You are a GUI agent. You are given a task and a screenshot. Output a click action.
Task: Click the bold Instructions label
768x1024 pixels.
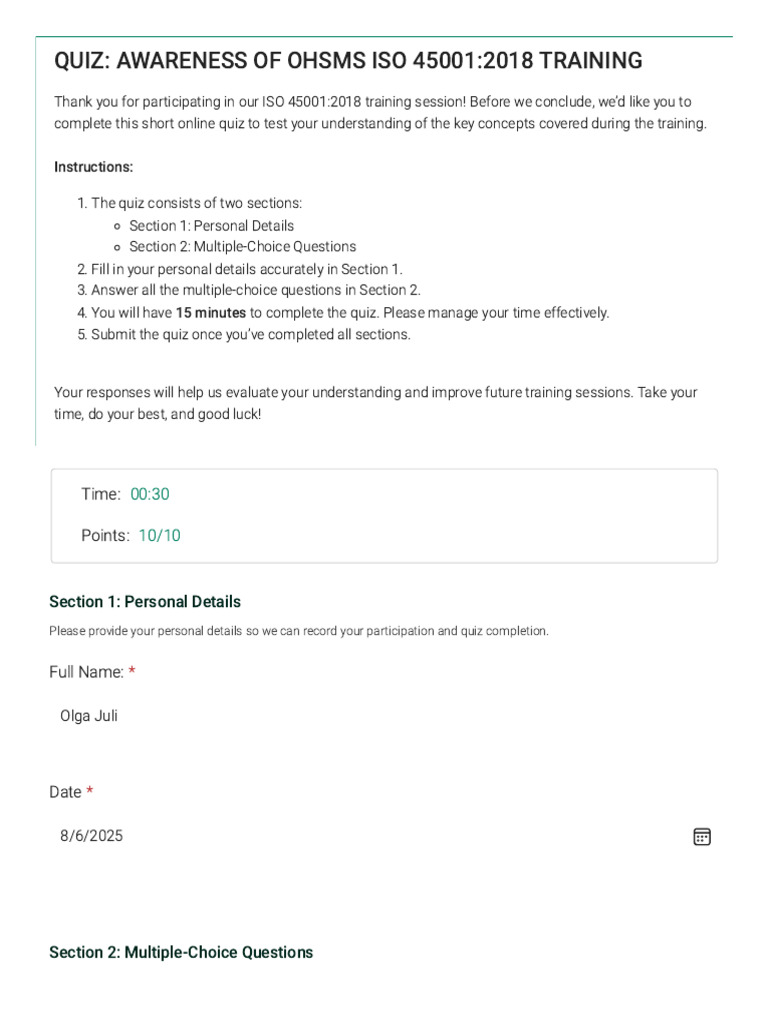93,167
